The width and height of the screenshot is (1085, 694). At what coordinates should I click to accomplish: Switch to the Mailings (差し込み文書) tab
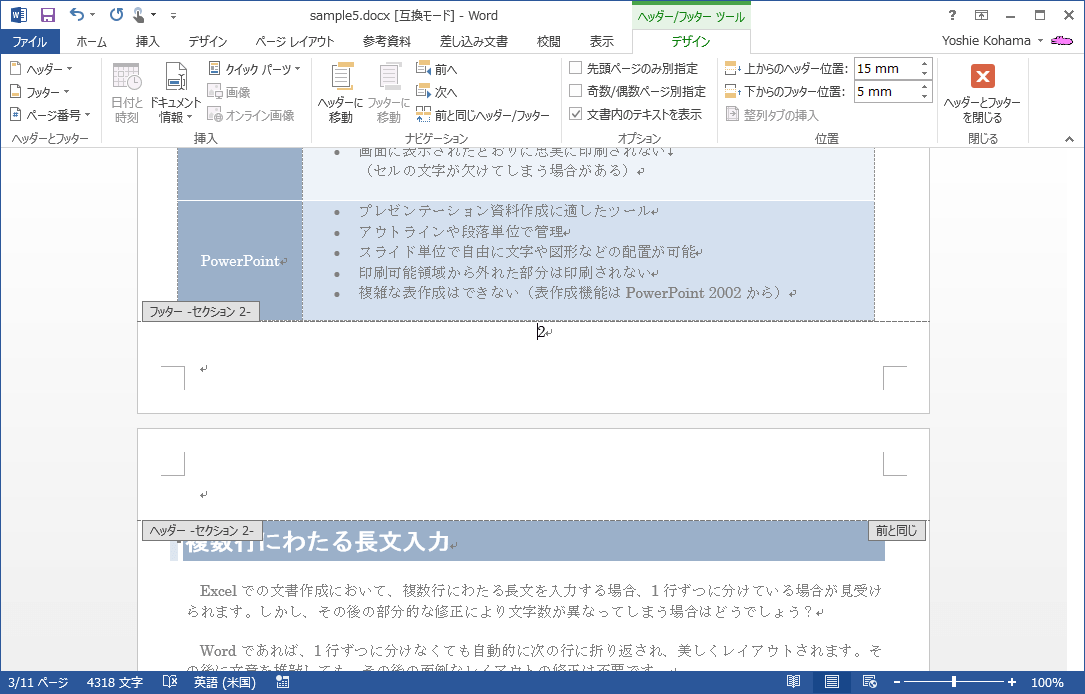coord(474,42)
